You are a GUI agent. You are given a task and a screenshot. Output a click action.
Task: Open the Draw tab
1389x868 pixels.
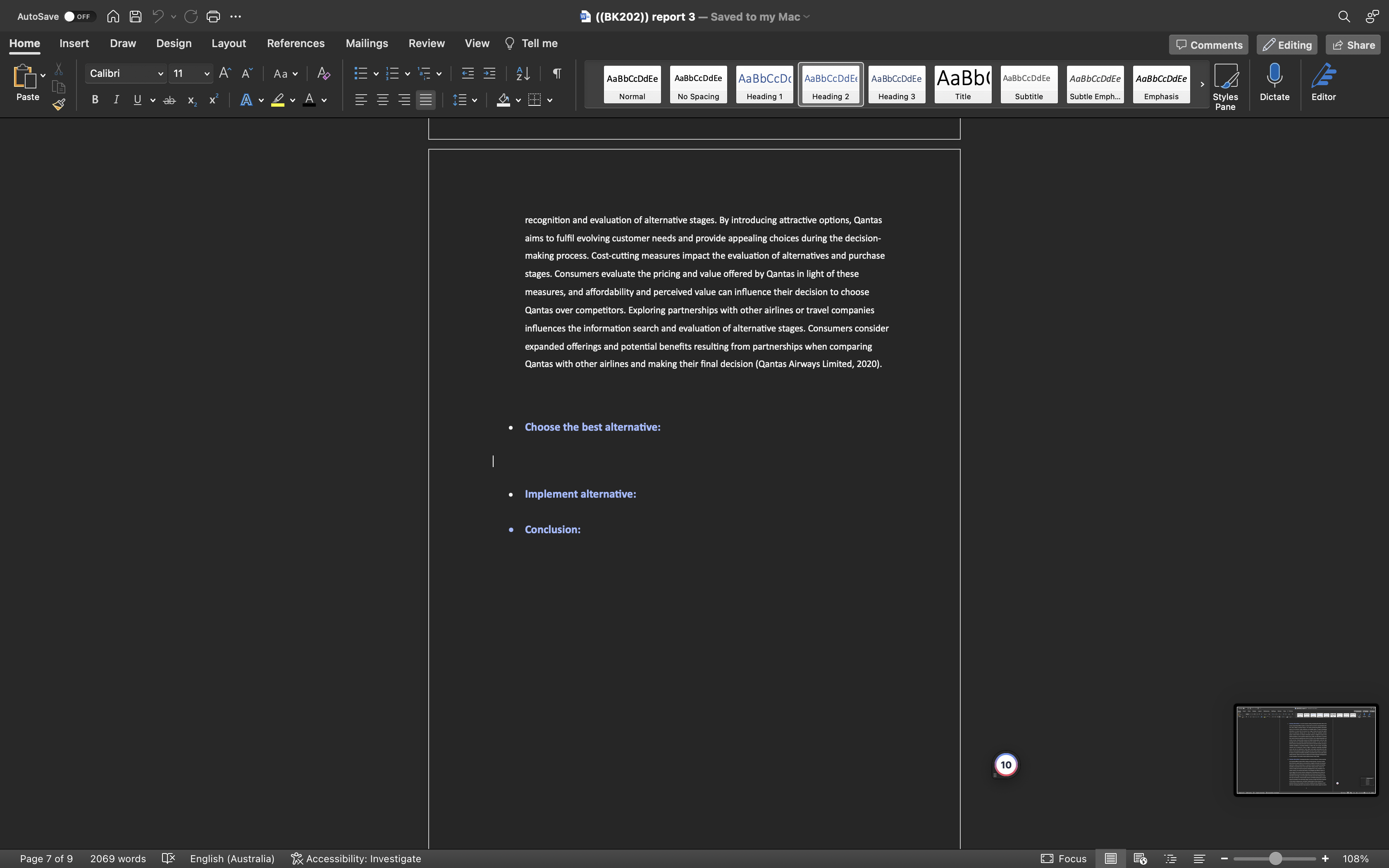123,44
